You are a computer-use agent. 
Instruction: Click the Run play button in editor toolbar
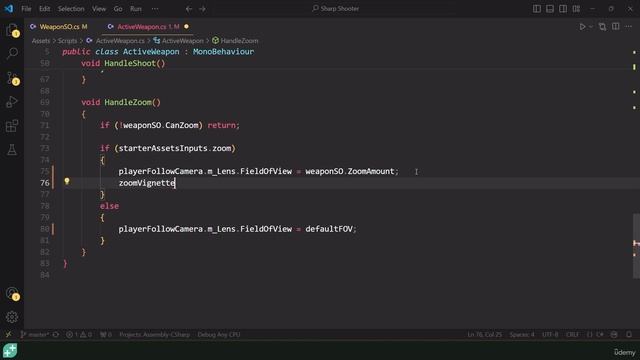coord(582,27)
